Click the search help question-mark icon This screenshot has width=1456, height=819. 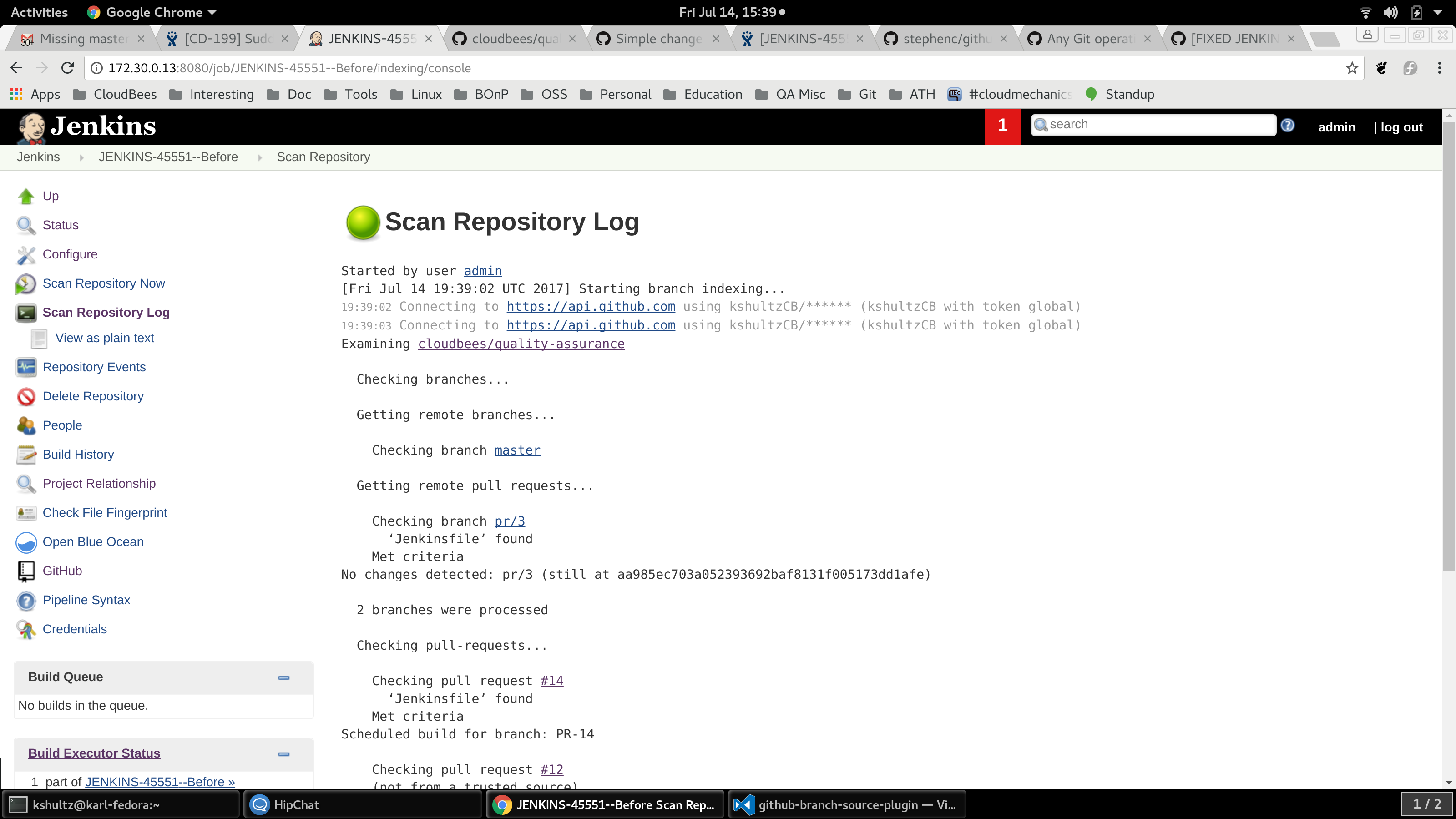coord(1288,125)
